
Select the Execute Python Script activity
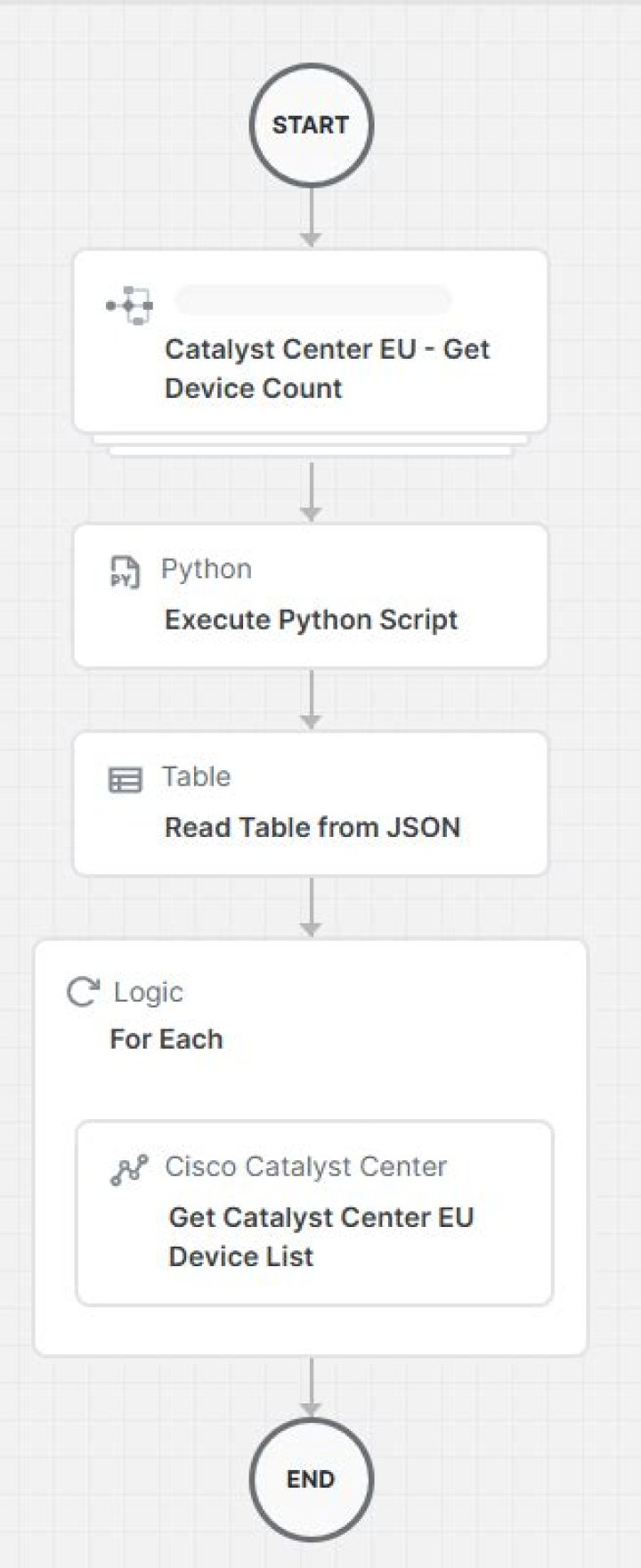(x=311, y=596)
